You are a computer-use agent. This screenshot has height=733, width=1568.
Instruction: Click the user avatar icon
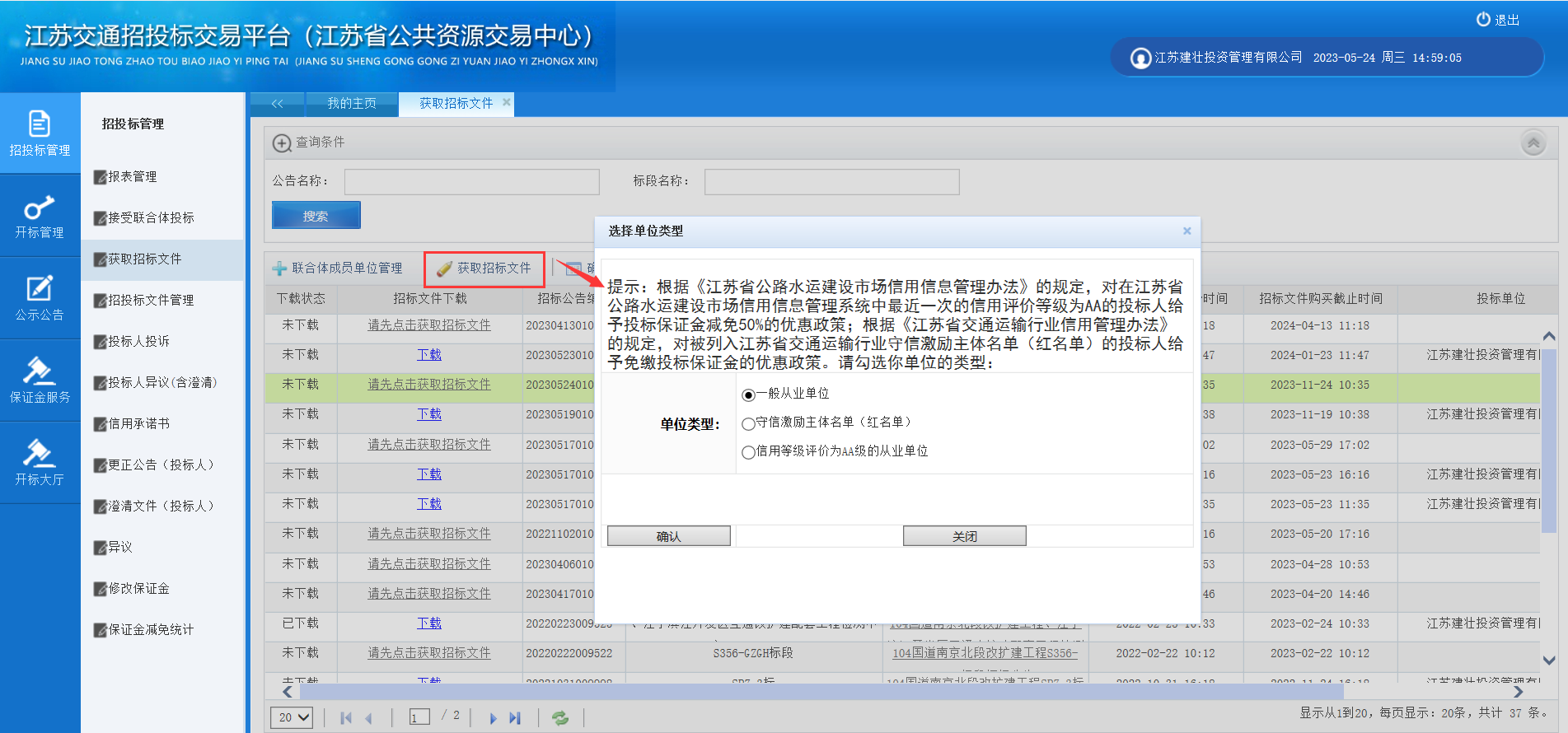[x=1140, y=58]
